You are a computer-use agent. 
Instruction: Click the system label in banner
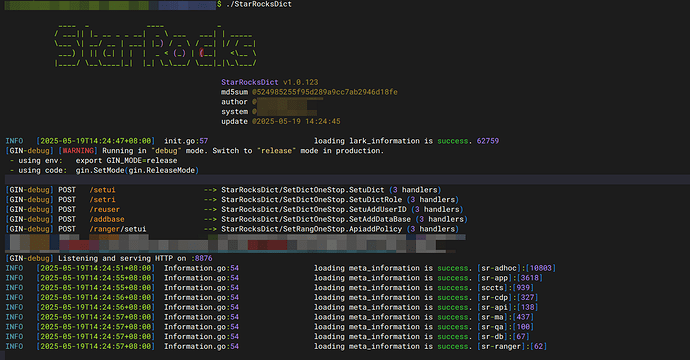pos(234,112)
